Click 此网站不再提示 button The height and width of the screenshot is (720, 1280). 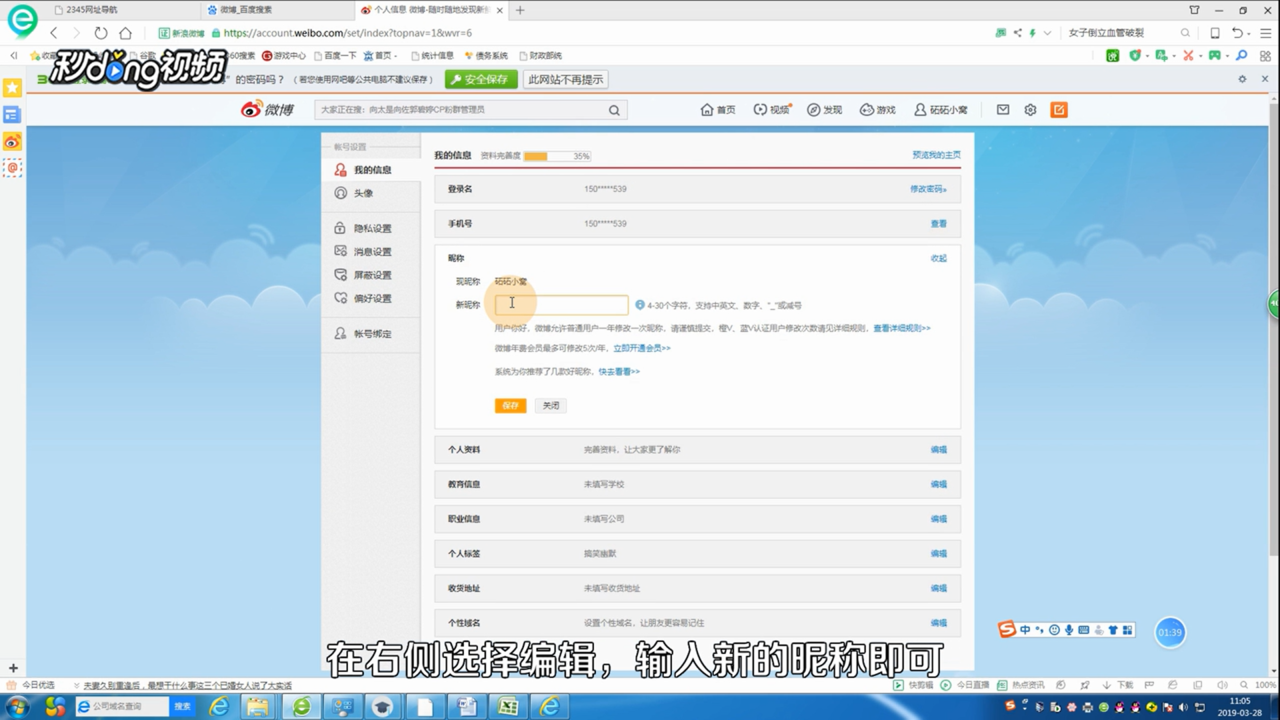coord(566,79)
